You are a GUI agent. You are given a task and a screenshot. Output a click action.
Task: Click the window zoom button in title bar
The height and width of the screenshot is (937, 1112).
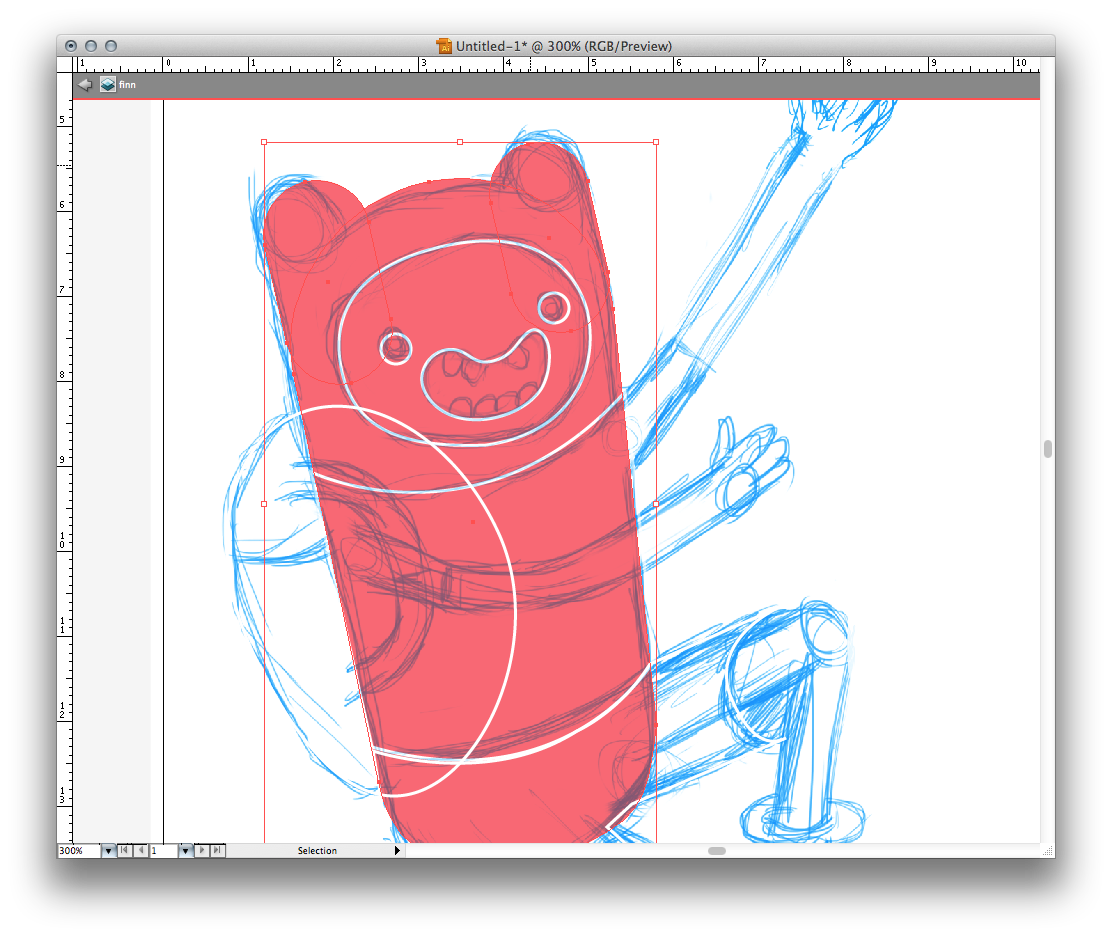tap(111, 46)
